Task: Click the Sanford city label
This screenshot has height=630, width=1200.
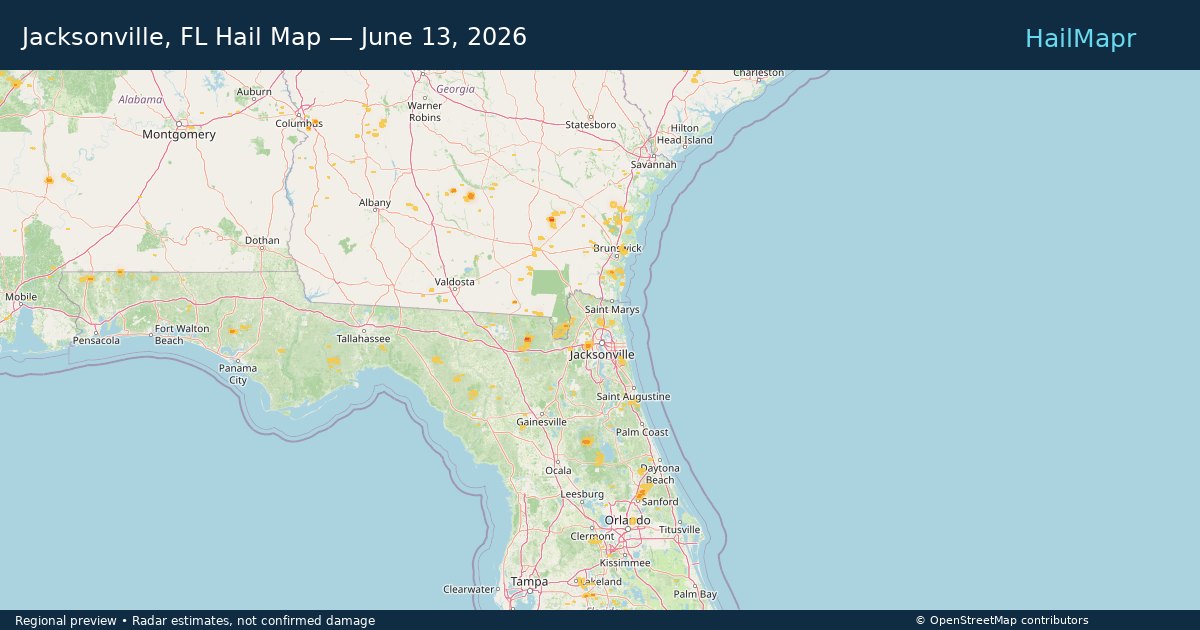Action: pos(660,502)
